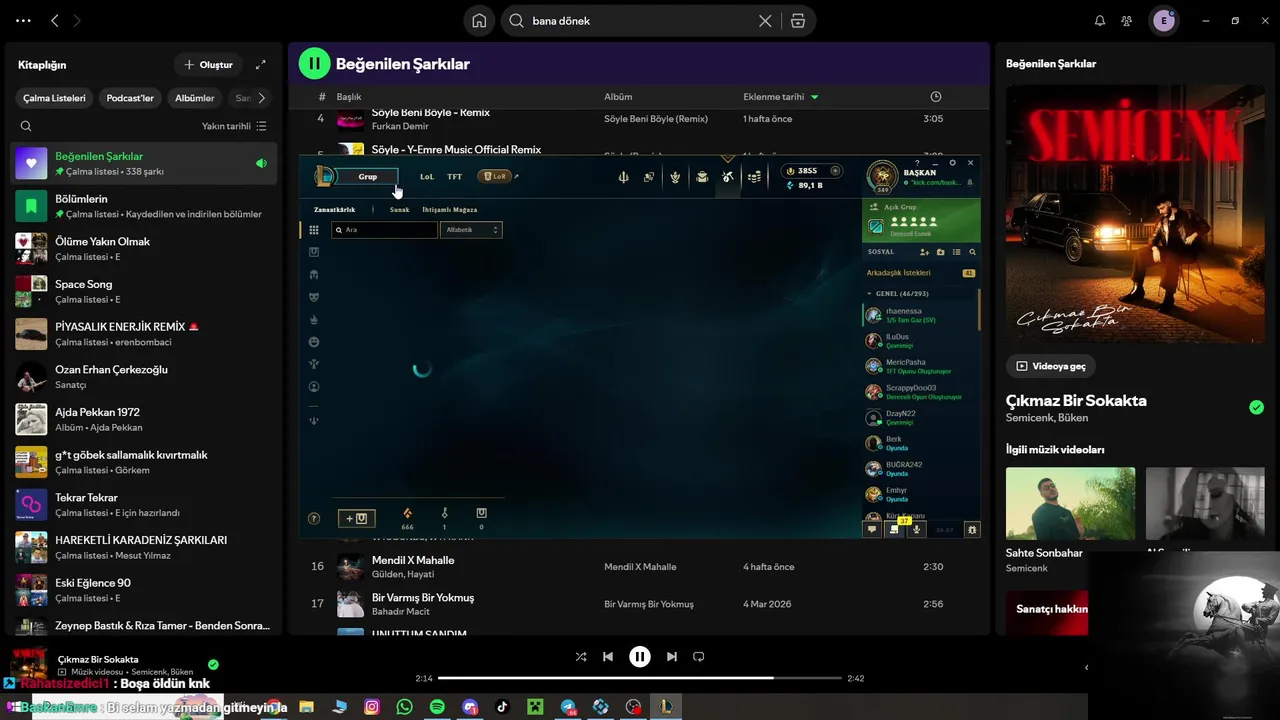This screenshot has height=720, width=1280.
Task: Open Spotify browse icon next to search
Action: point(798,21)
